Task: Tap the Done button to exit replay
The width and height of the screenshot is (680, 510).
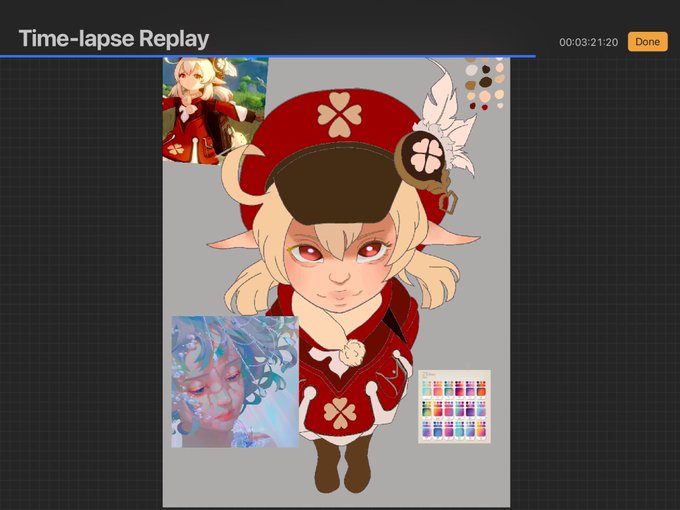Action: pos(647,42)
